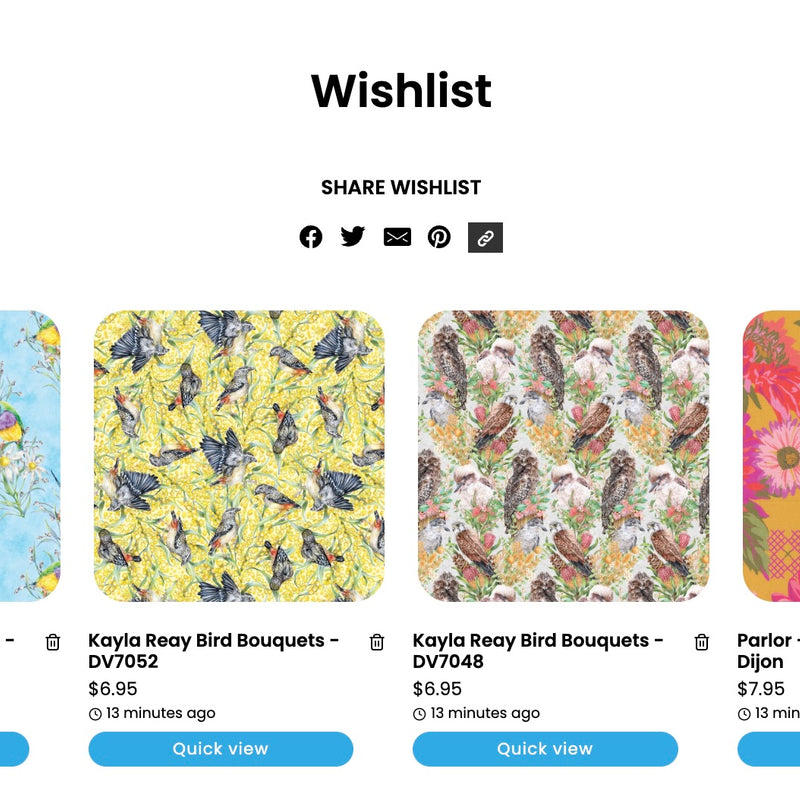This screenshot has width=800, height=800.
Task: Open Quick view for DV7048 fabric
Action: (x=545, y=748)
